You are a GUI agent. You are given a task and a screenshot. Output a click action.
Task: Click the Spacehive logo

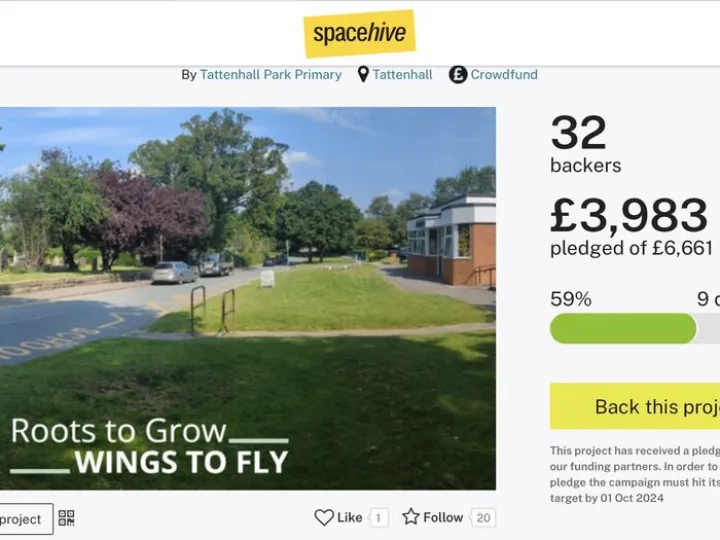(359, 33)
